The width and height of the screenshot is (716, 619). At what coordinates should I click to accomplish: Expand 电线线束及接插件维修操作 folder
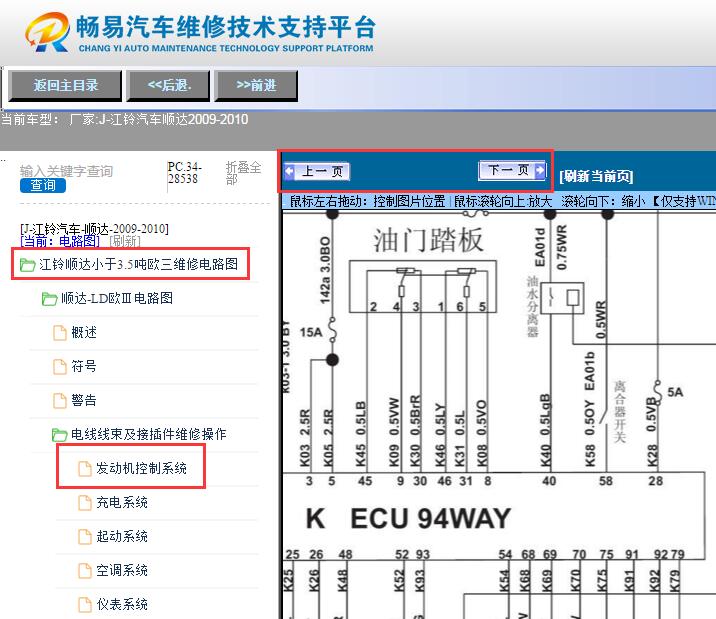point(148,434)
